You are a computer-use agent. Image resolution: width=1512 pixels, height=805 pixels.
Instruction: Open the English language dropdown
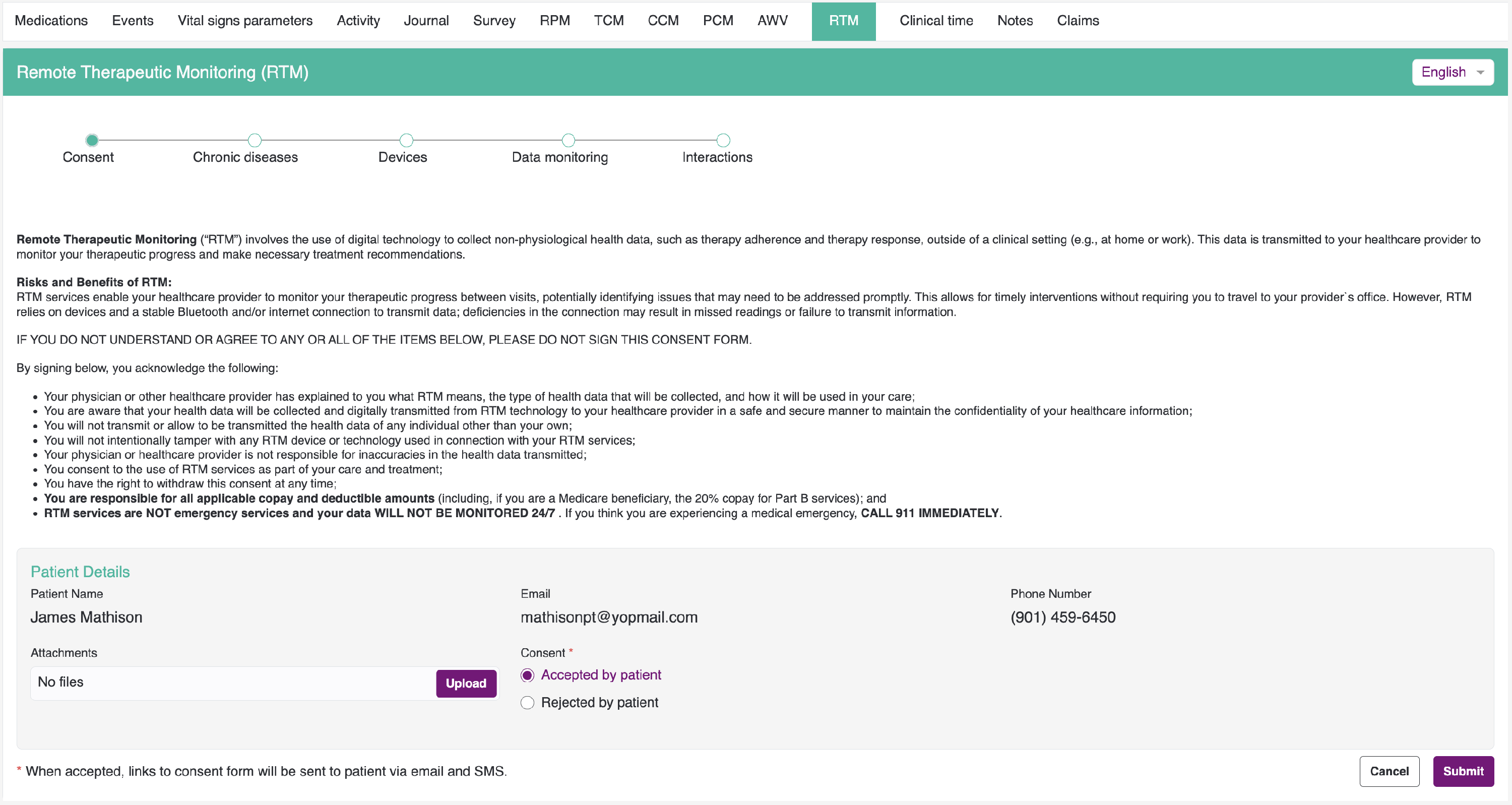tap(1444, 72)
